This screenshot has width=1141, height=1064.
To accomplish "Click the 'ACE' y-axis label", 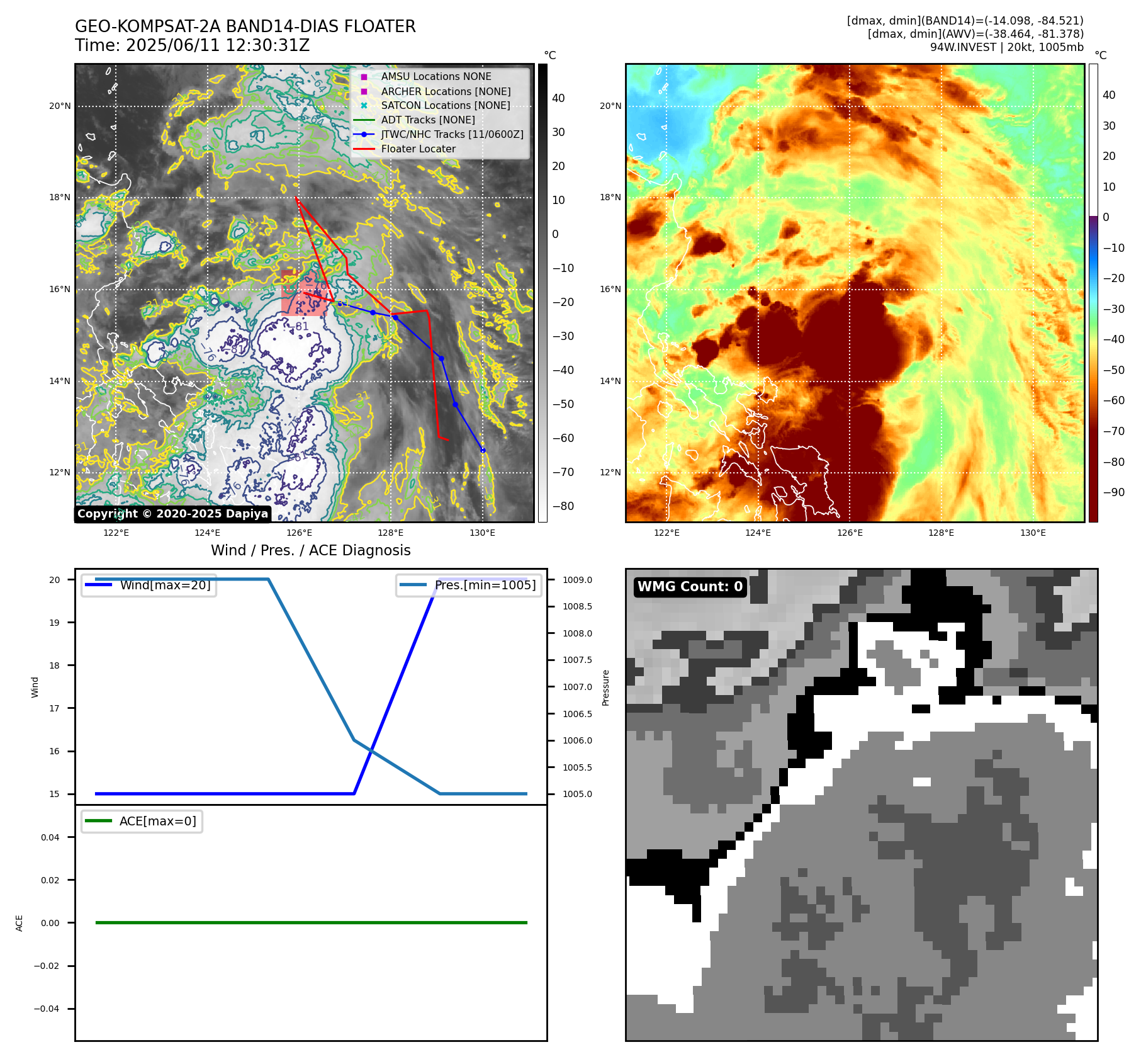I will click(20, 923).
